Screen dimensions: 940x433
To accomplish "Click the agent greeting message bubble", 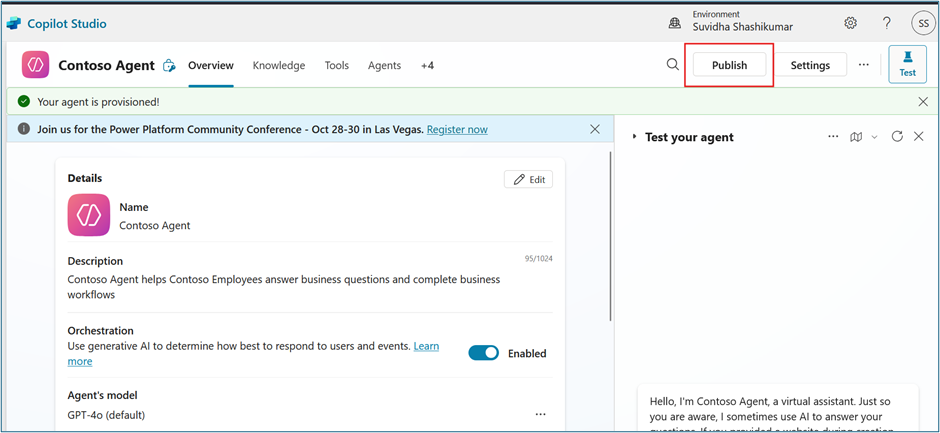I will click(778, 408).
